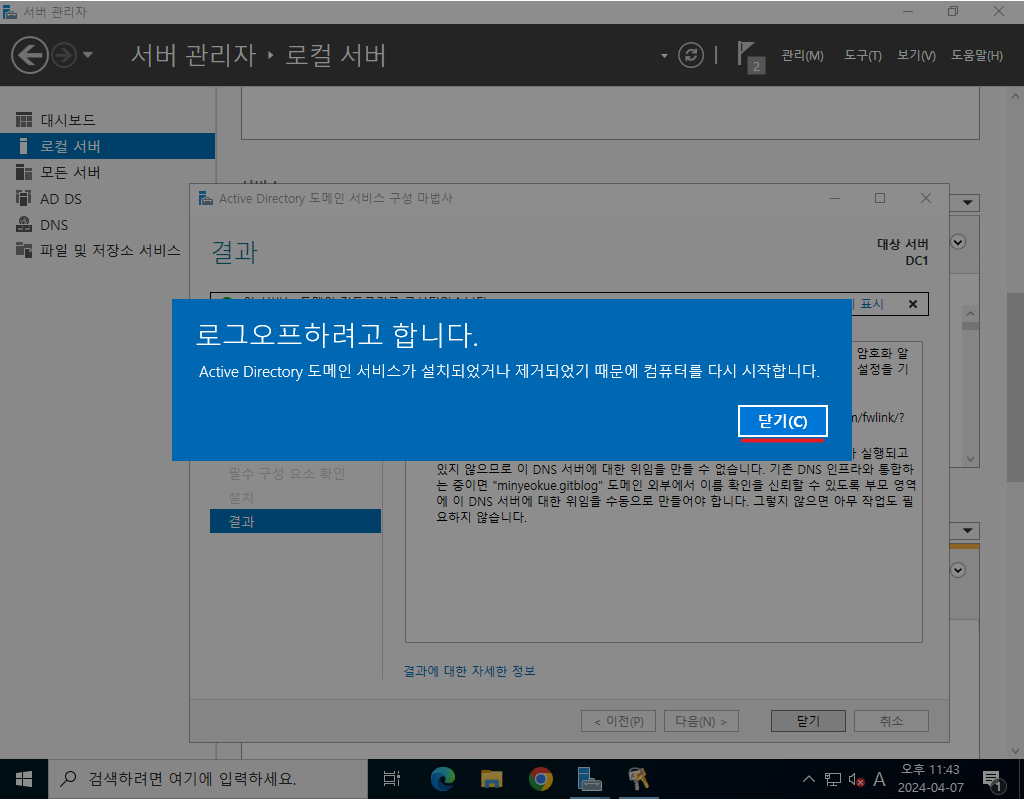
Task: Refresh Server Manager with the refresh icon
Action: click(691, 55)
